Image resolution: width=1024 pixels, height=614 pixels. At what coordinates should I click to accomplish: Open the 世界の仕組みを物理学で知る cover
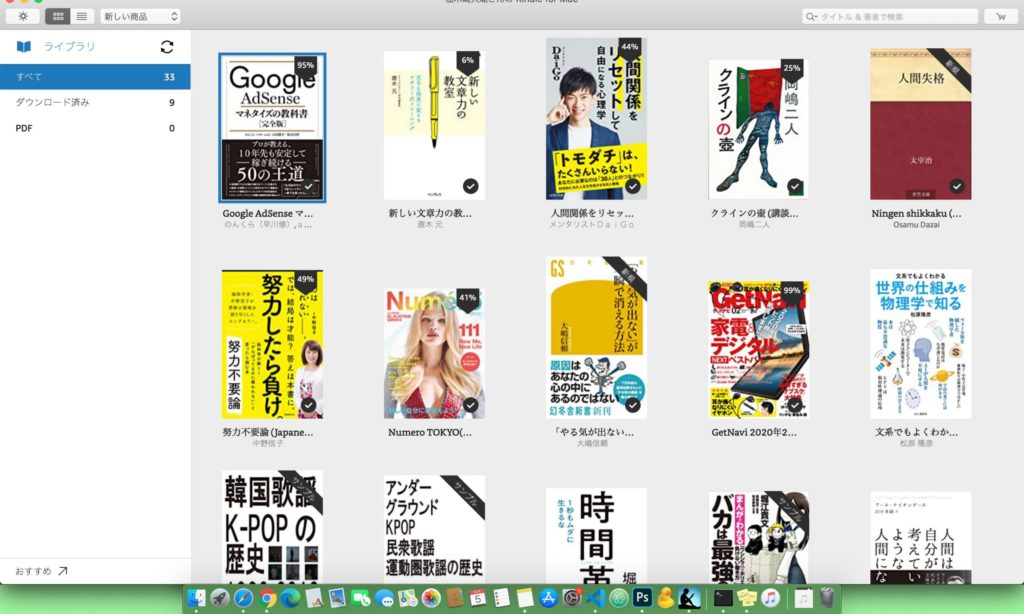921,344
